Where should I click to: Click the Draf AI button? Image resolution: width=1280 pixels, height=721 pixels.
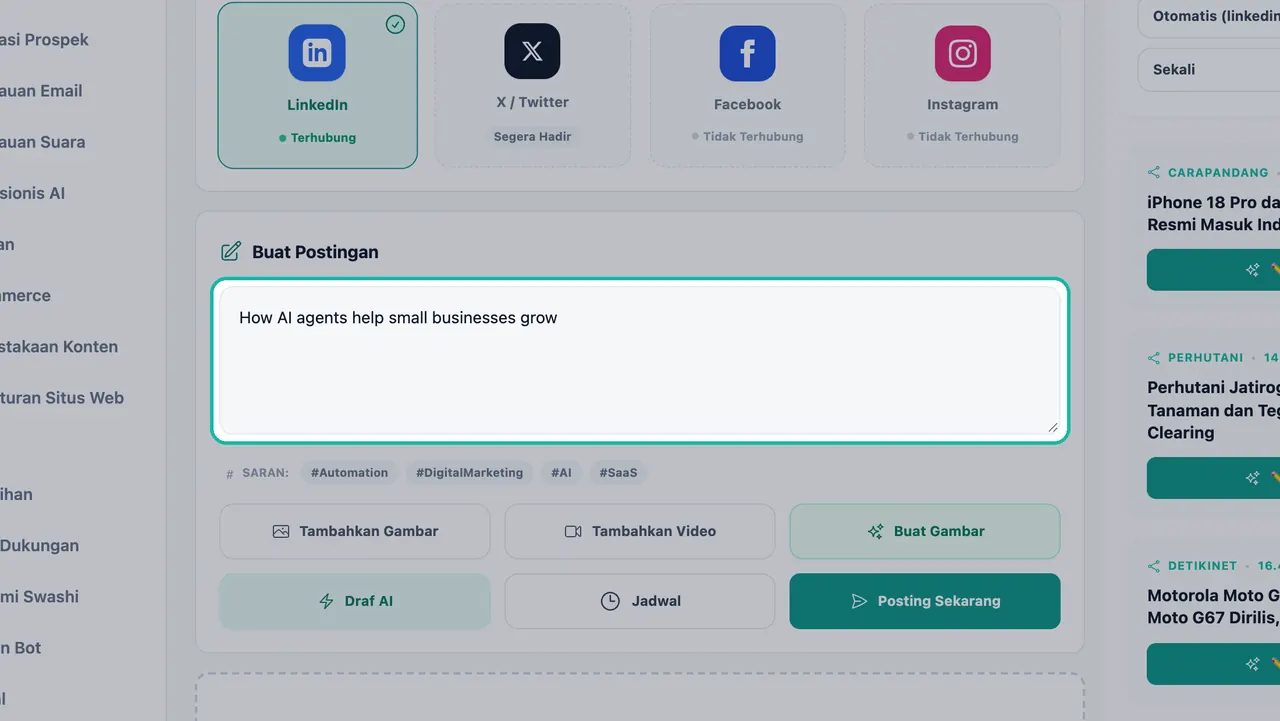coord(355,601)
